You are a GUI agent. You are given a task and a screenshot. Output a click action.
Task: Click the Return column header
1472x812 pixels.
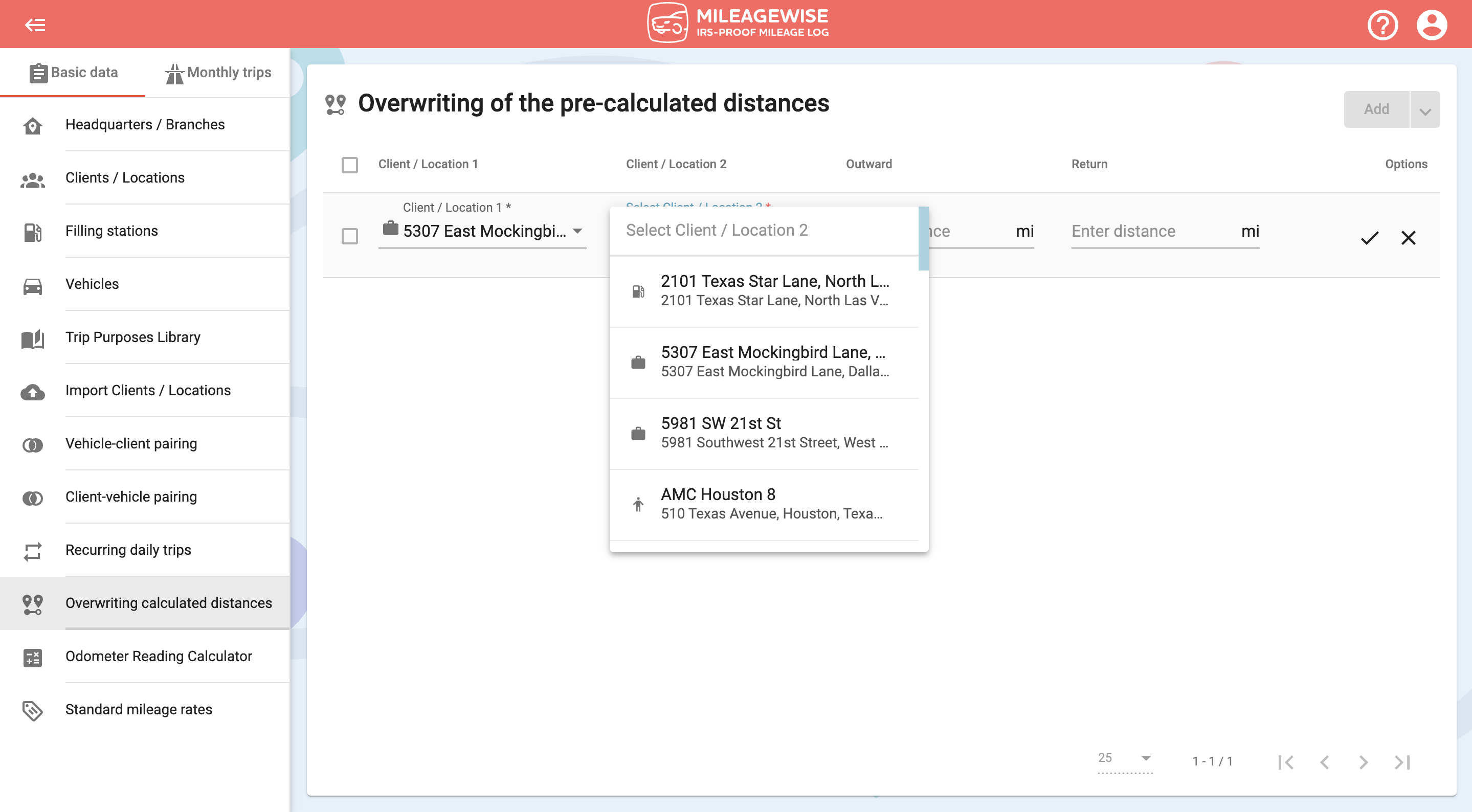[1089, 164]
